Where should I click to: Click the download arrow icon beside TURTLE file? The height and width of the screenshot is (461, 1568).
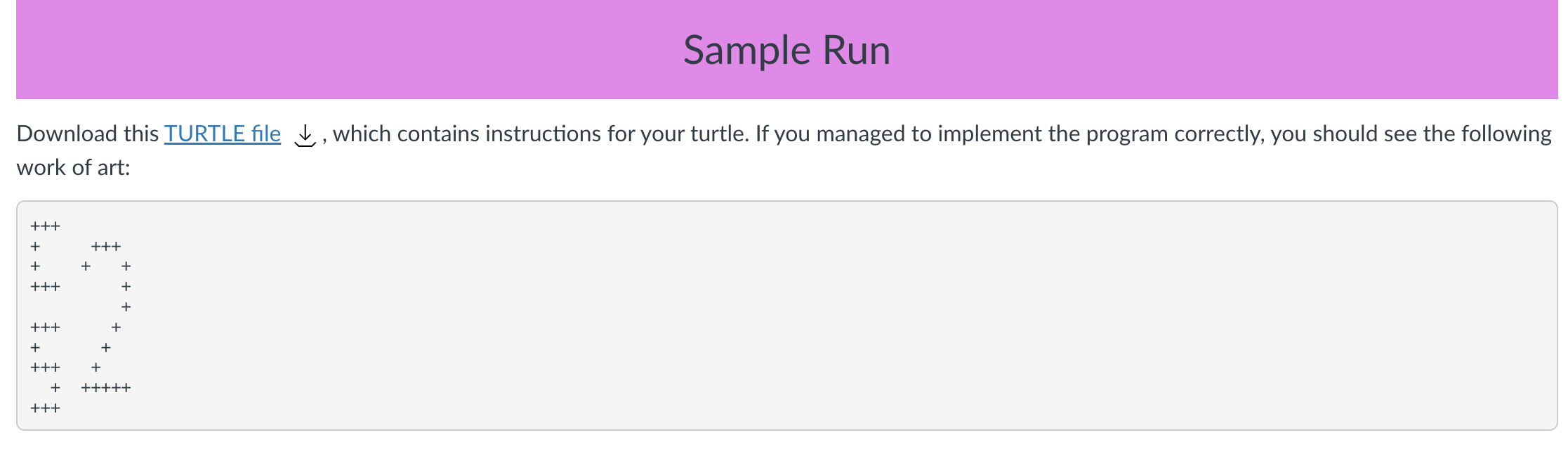point(305,134)
